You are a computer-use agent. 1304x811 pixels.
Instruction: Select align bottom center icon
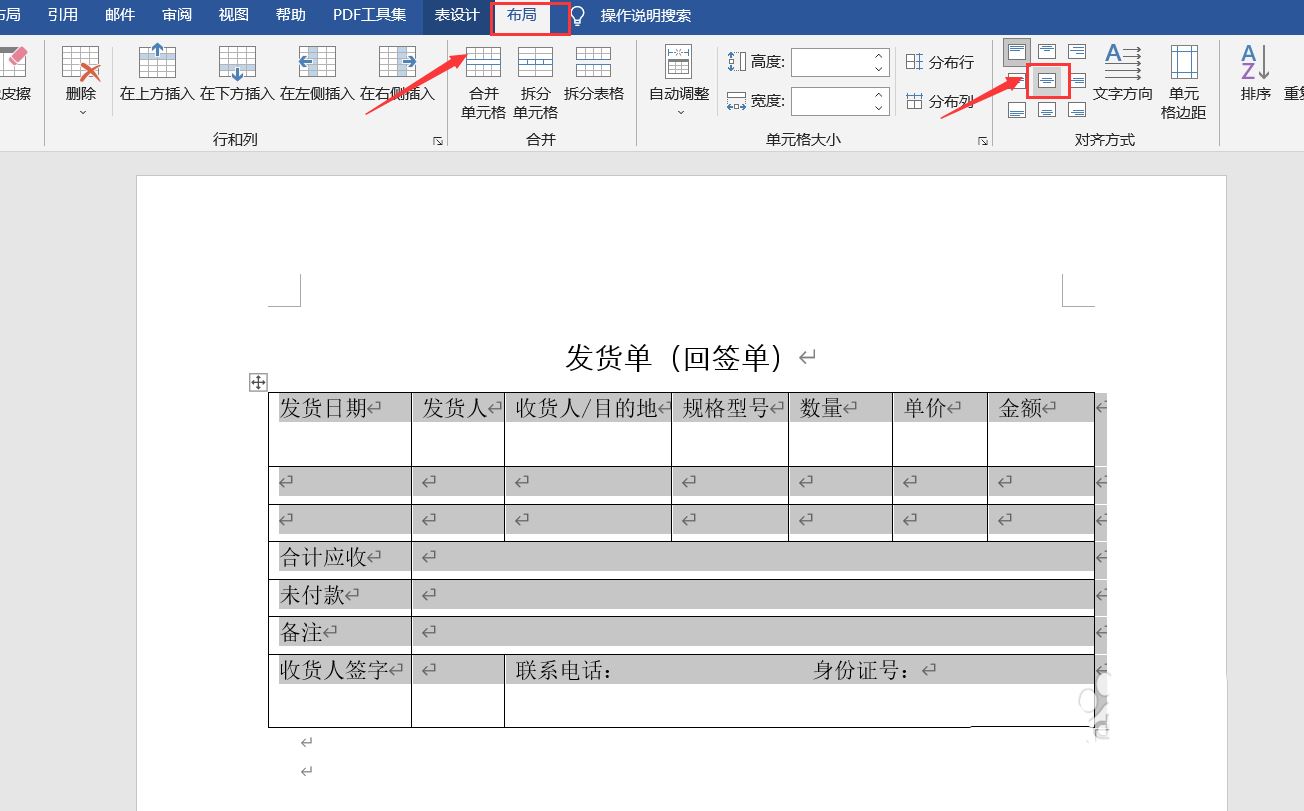point(1047,109)
